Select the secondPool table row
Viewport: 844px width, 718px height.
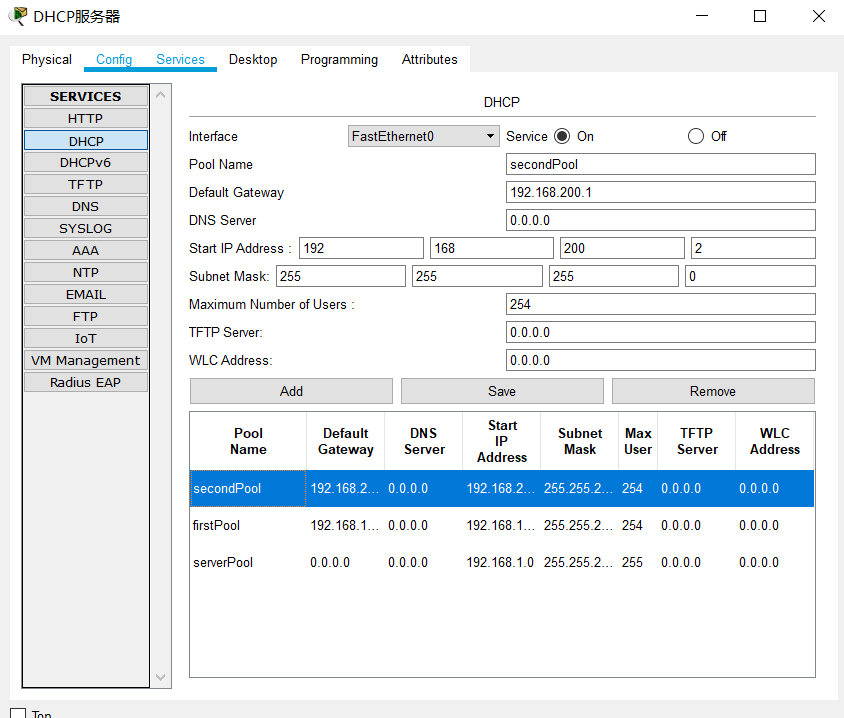tap(502, 488)
